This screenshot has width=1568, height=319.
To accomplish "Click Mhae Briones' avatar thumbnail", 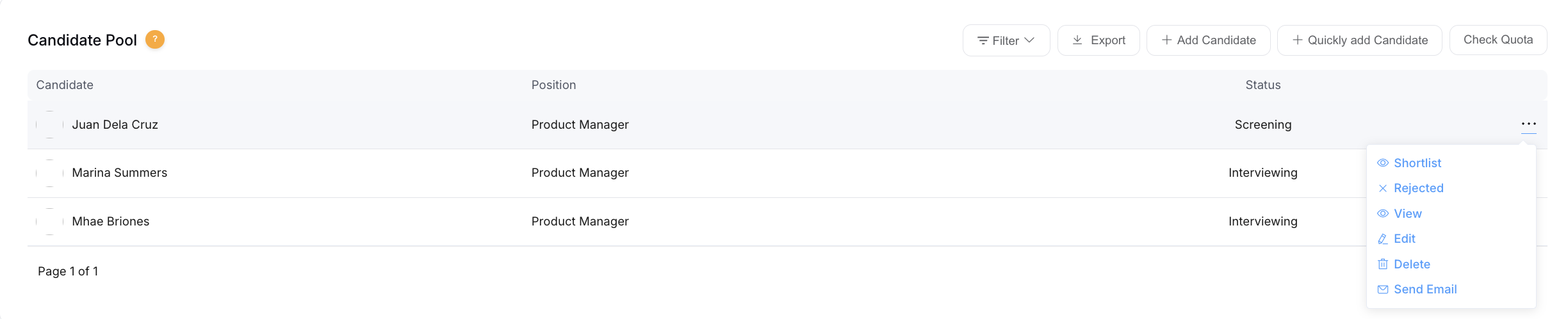I will point(50,222).
